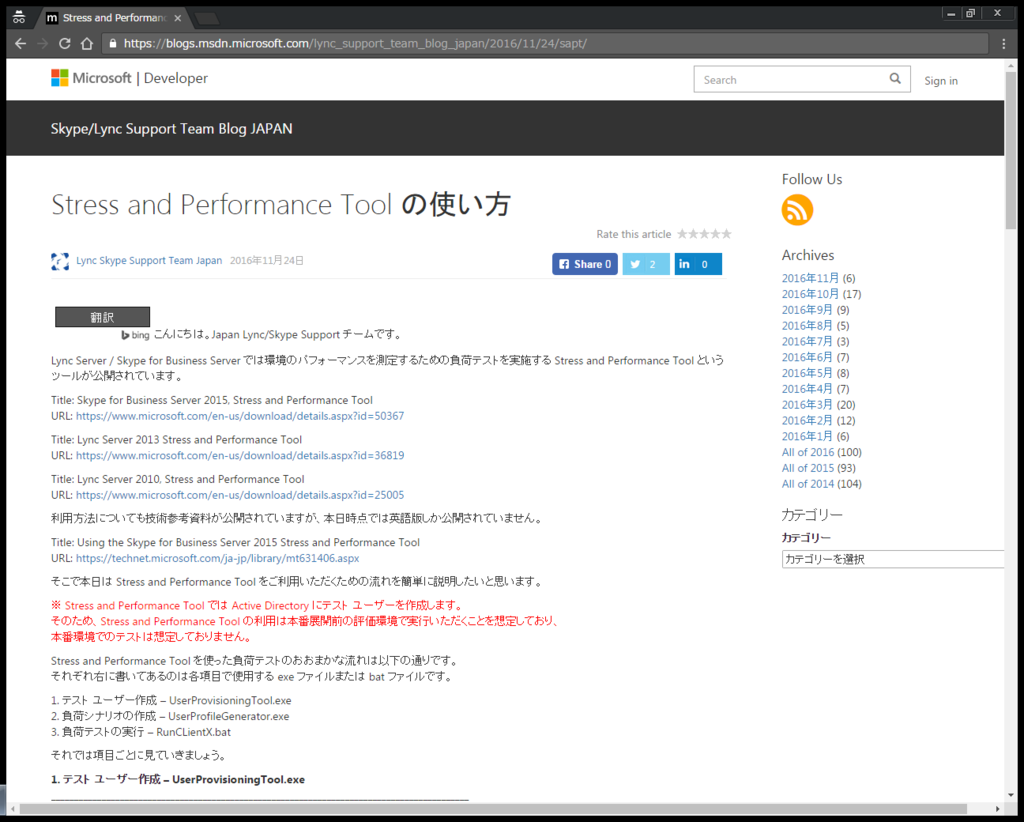This screenshot has height=822, width=1024.
Task: Click the article title heading
Action: click(281, 204)
